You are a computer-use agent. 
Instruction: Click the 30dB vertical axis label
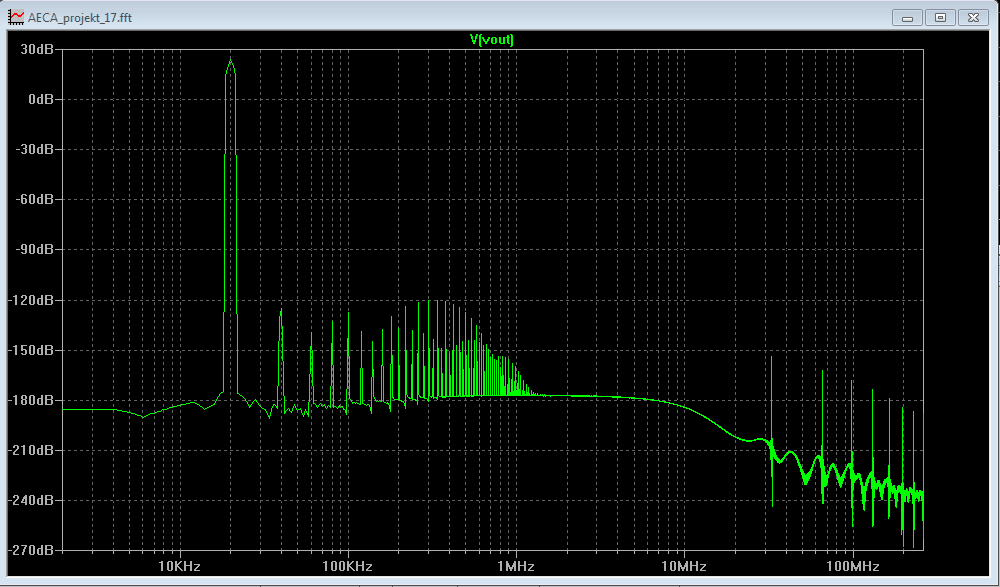36,49
